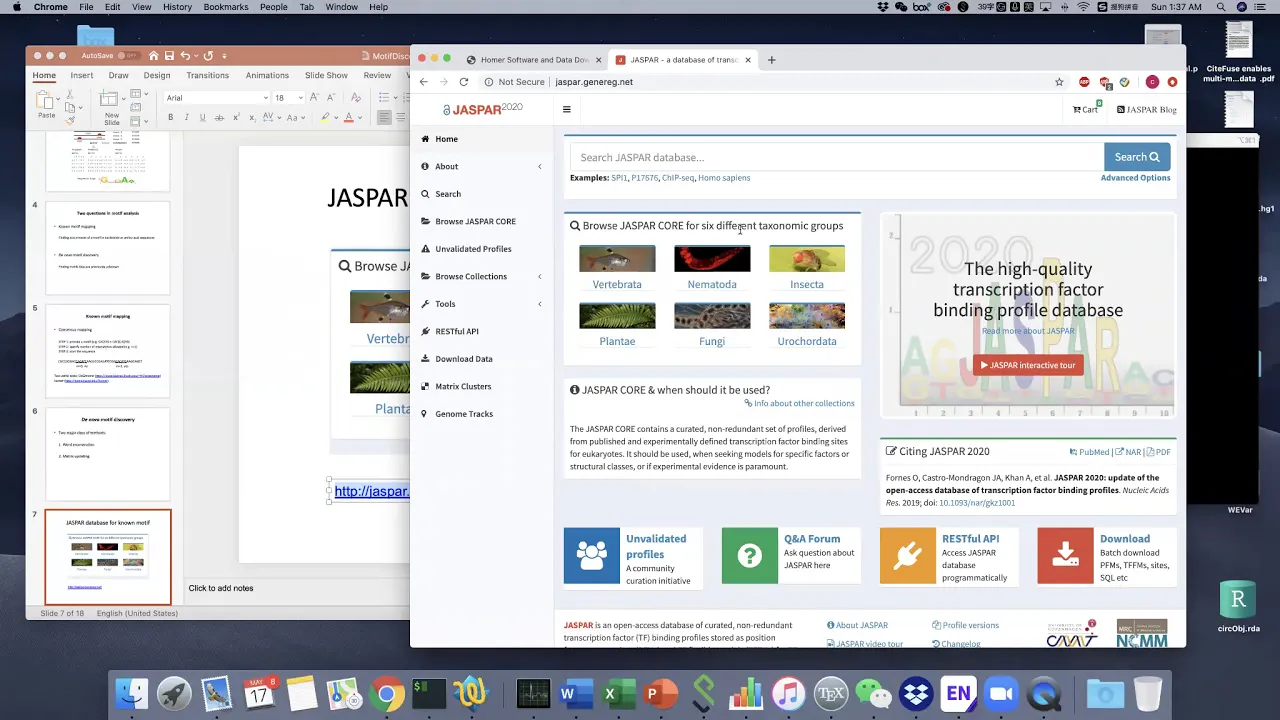Apply Underline formatting in PowerPoint
The height and width of the screenshot is (720, 1280).
202,118
